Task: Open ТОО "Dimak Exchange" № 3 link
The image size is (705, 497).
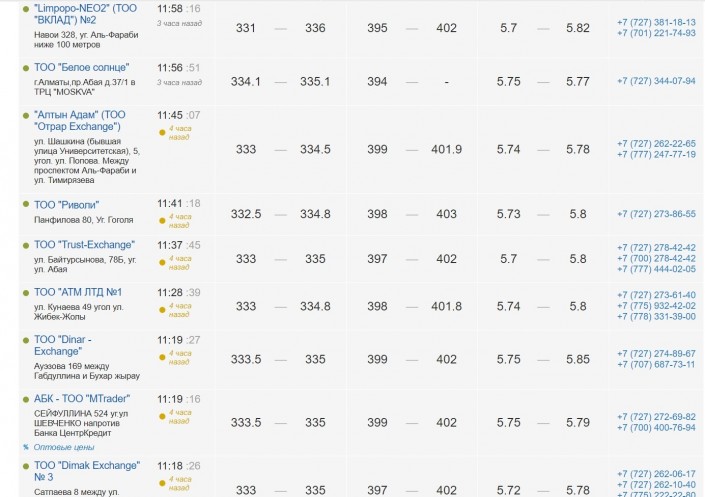Action: pyautogui.click(x=87, y=471)
